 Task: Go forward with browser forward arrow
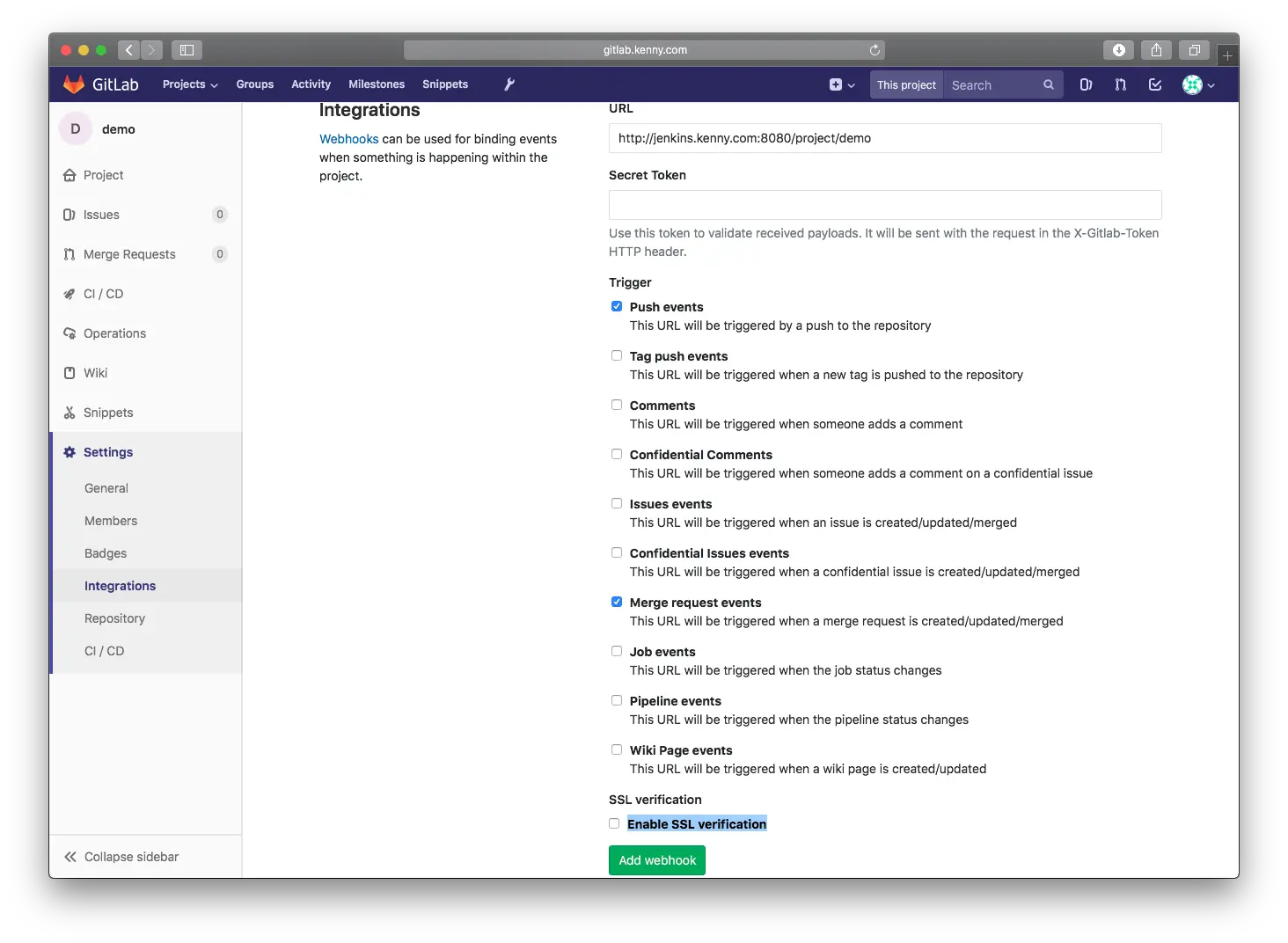[x=151, y=50]
